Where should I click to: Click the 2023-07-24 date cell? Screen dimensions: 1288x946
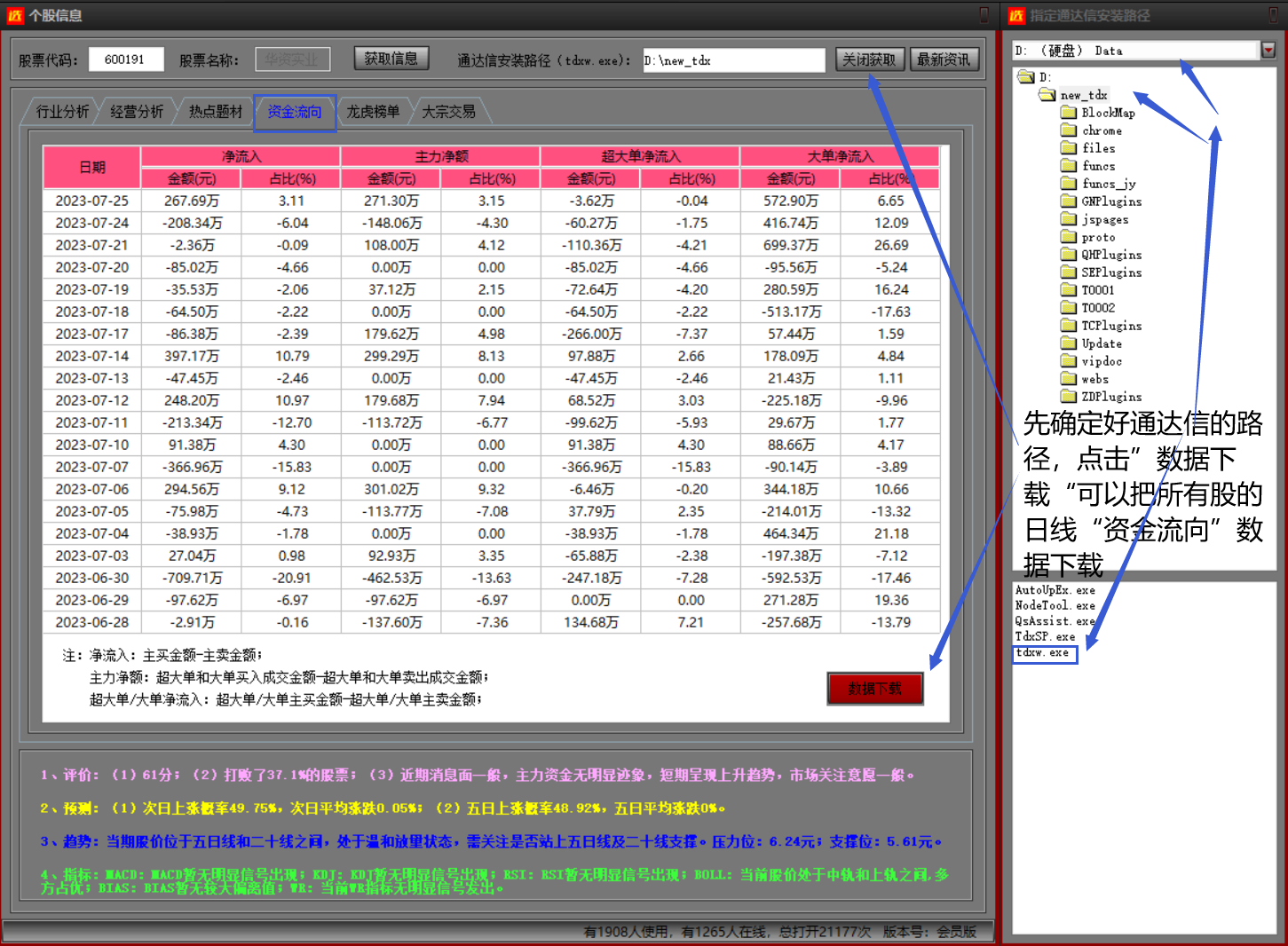click(91, 223)
